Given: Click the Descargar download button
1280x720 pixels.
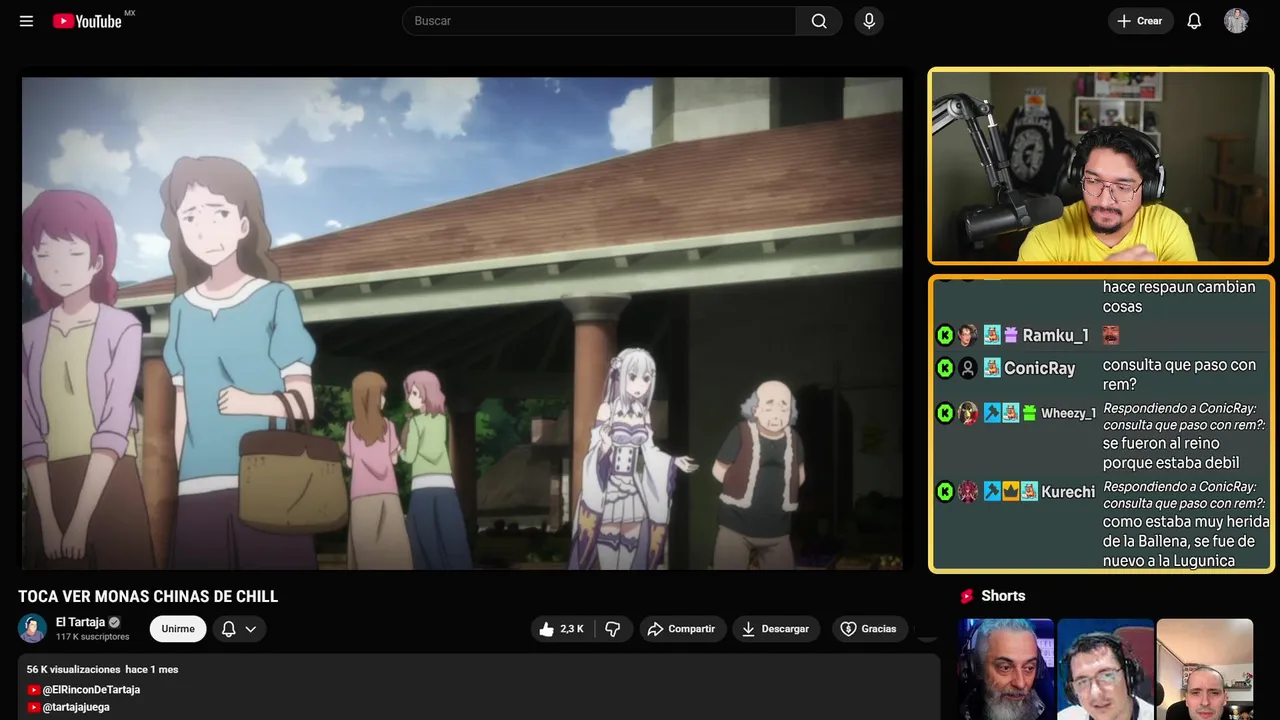Looking at the screenshot, I should 776,629.
